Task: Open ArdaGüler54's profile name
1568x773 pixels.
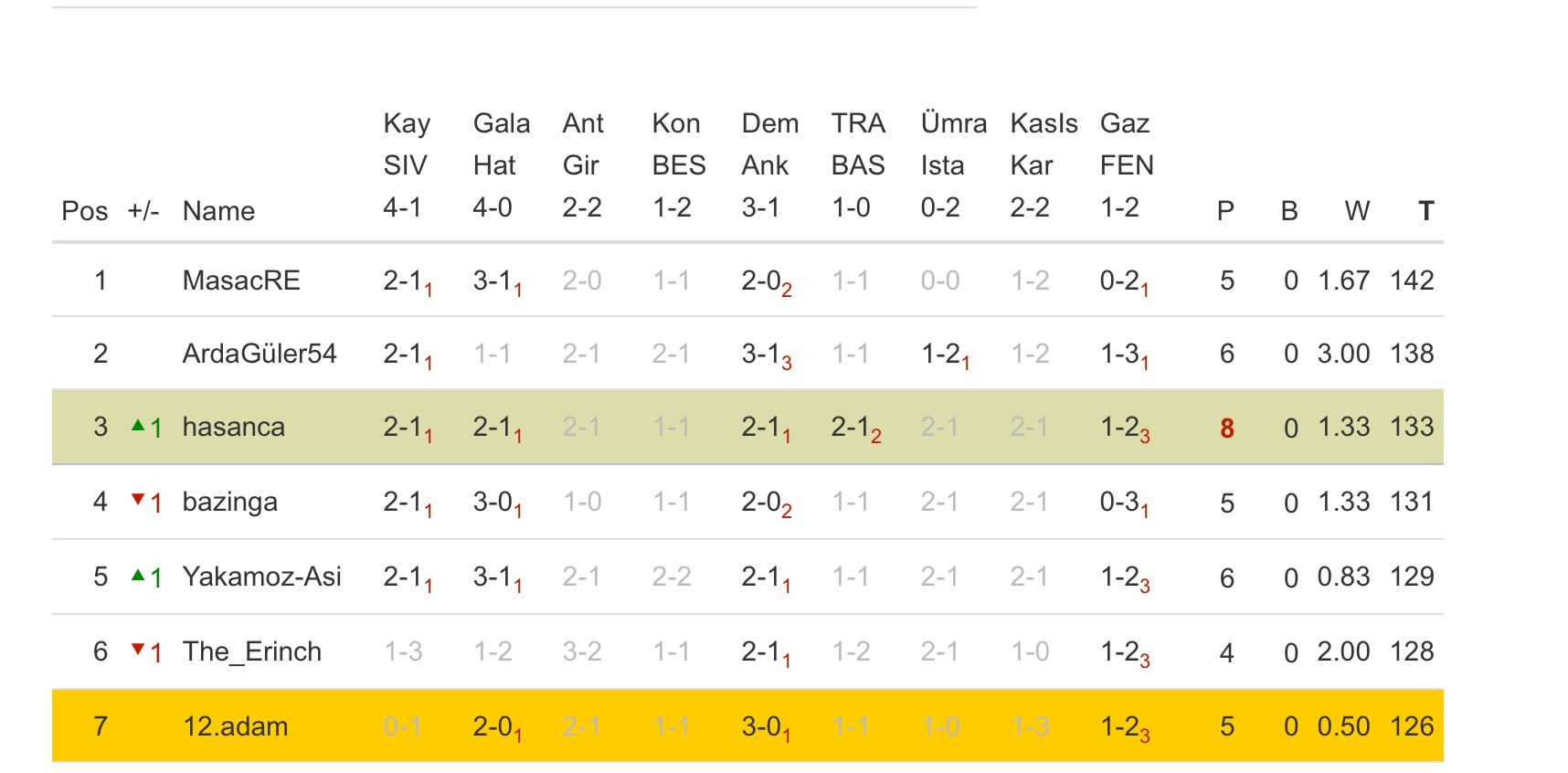Action: click(x=260, y=354)
